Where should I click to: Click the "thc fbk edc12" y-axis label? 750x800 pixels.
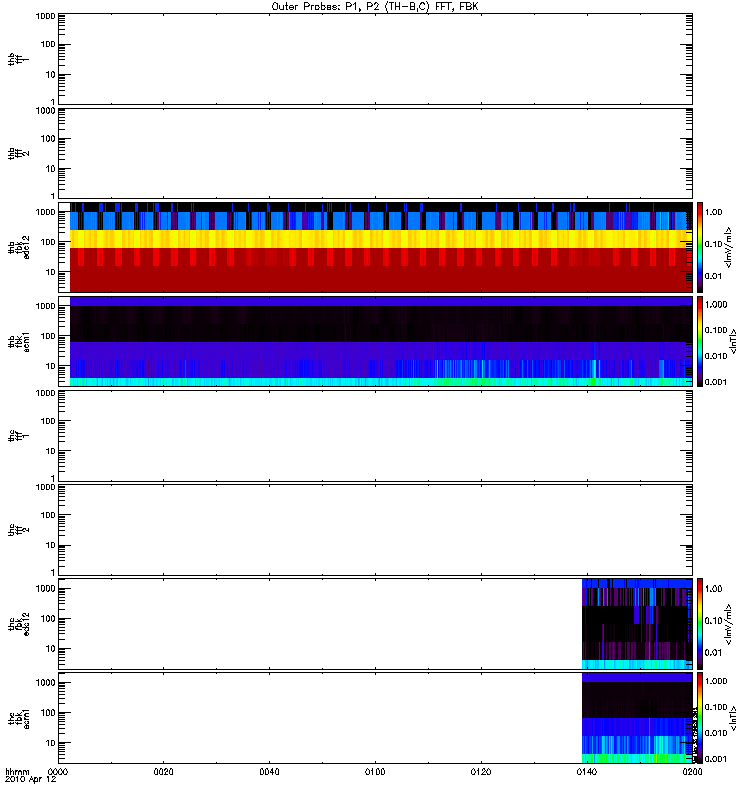tap(18, 624)
